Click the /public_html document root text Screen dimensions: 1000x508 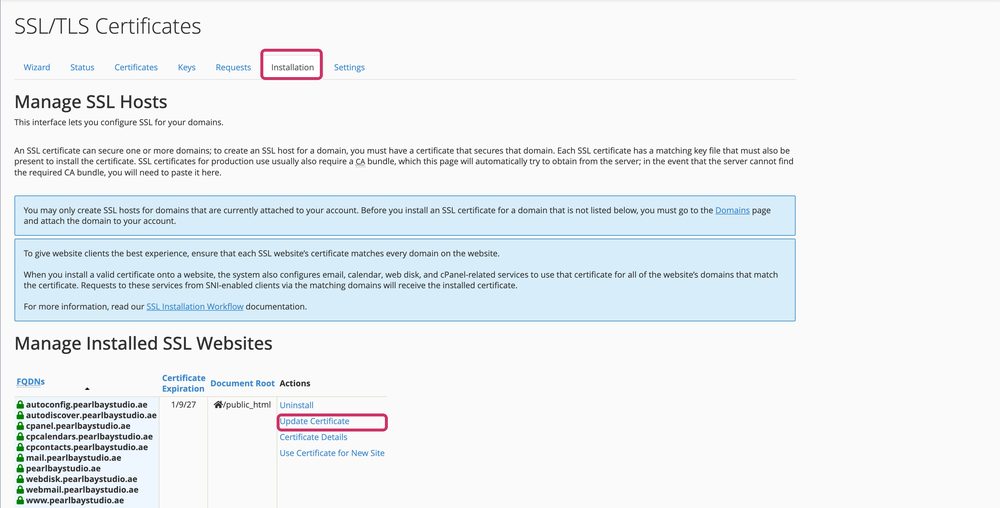(247, 405)
